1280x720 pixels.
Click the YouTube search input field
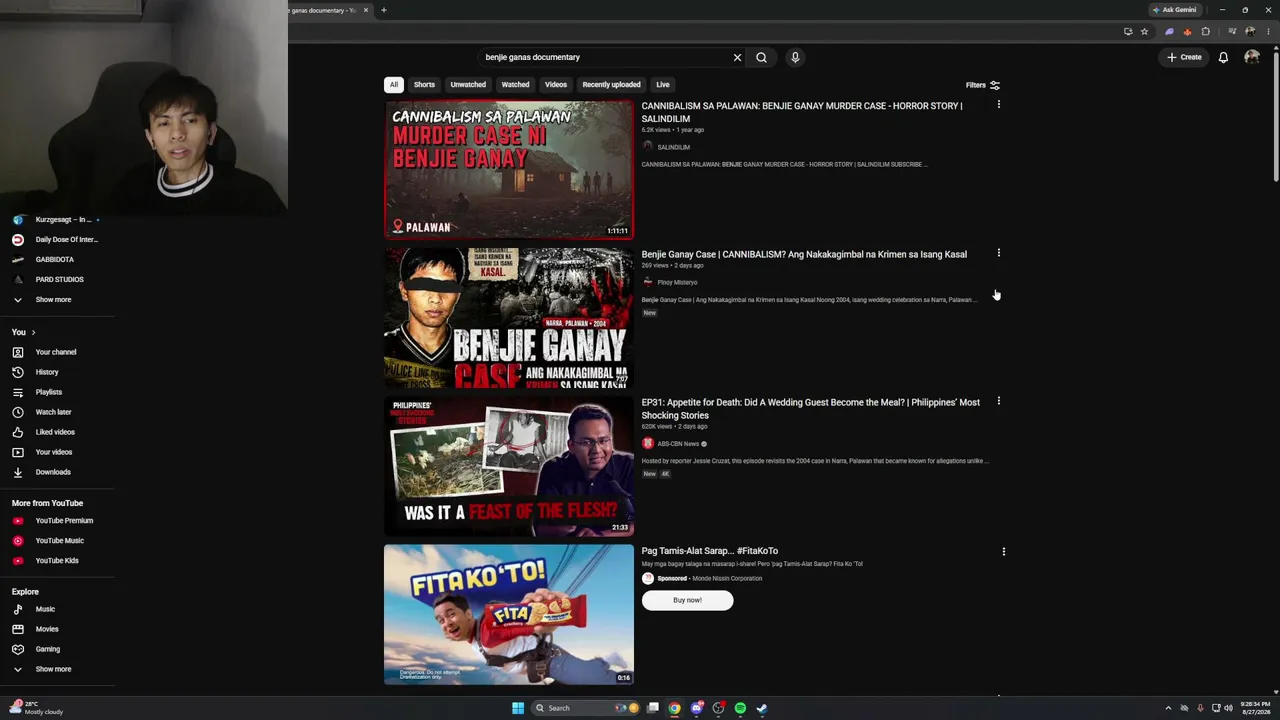pyautogui.click(x=605, y=57)
